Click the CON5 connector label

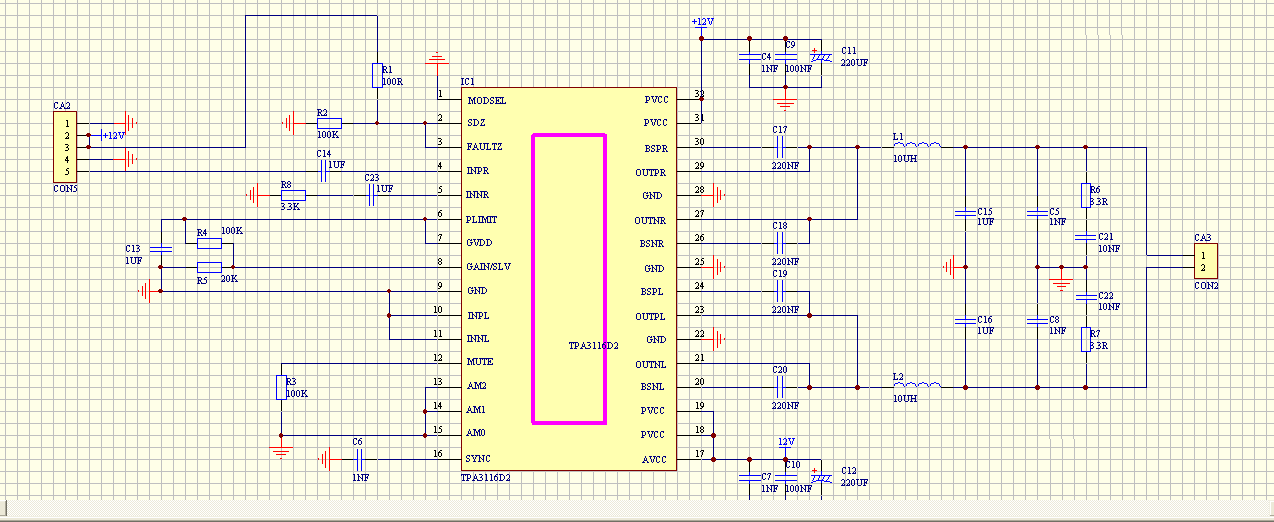(65, 188)
